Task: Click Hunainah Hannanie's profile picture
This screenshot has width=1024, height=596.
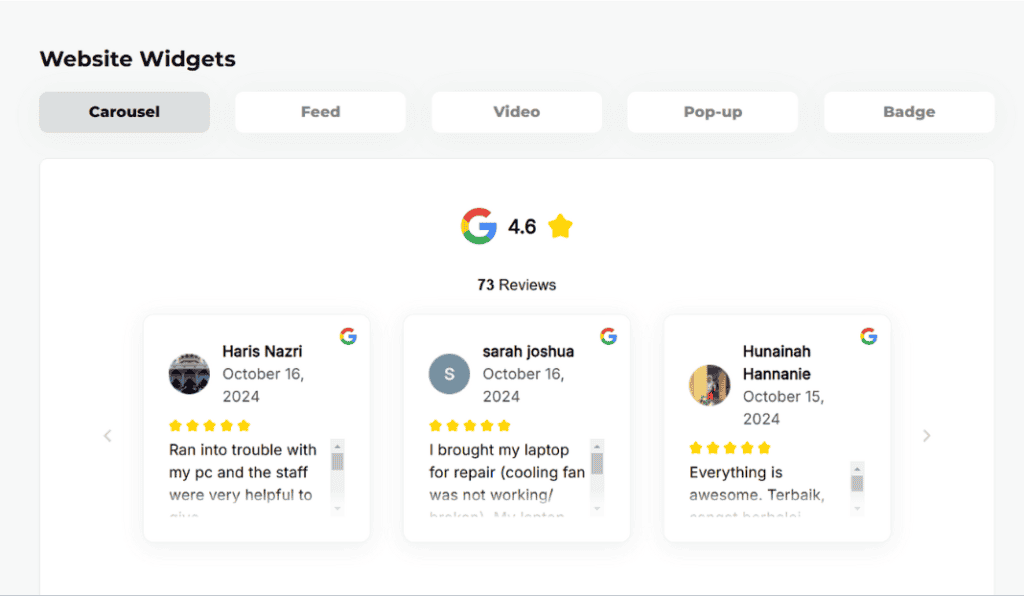Action: click(709, 385)
